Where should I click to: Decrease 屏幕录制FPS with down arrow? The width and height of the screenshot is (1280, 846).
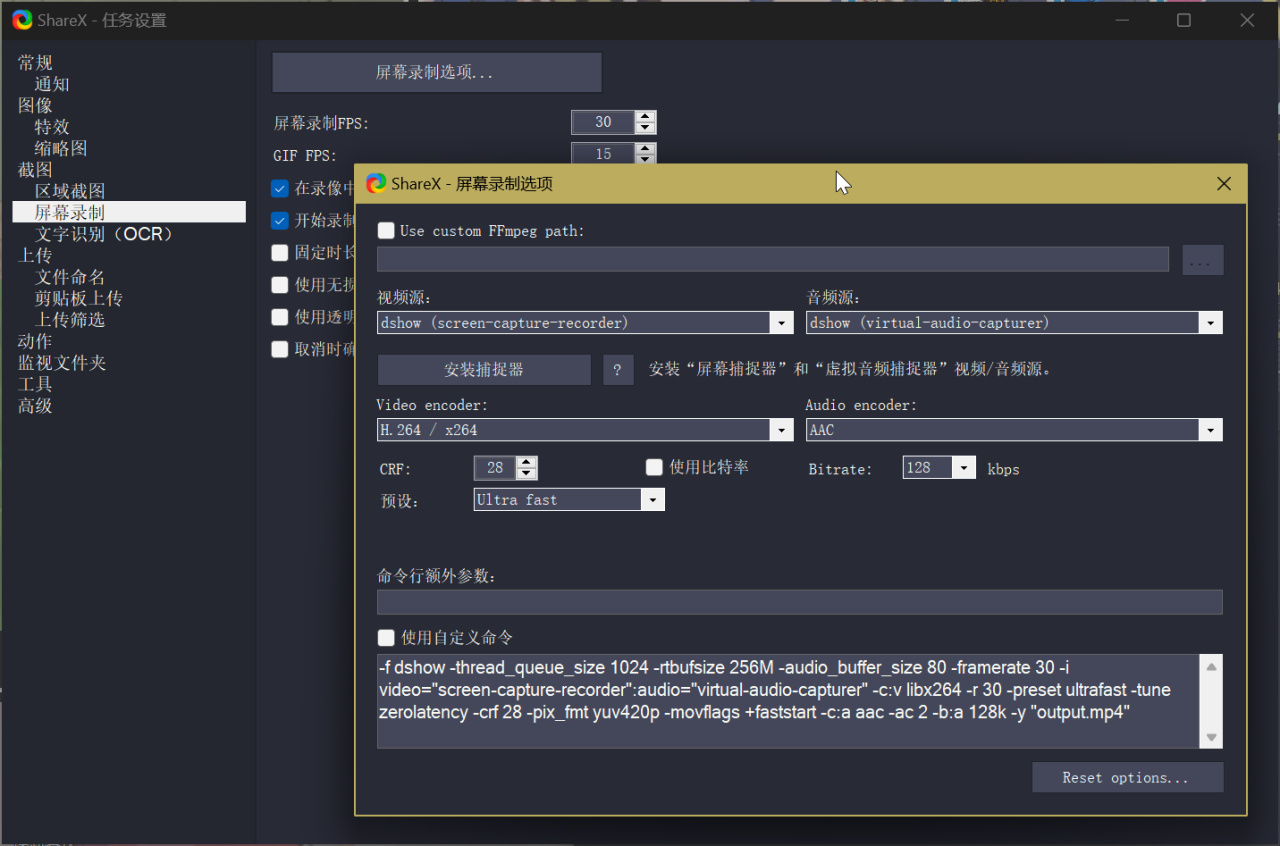[645, 128]
